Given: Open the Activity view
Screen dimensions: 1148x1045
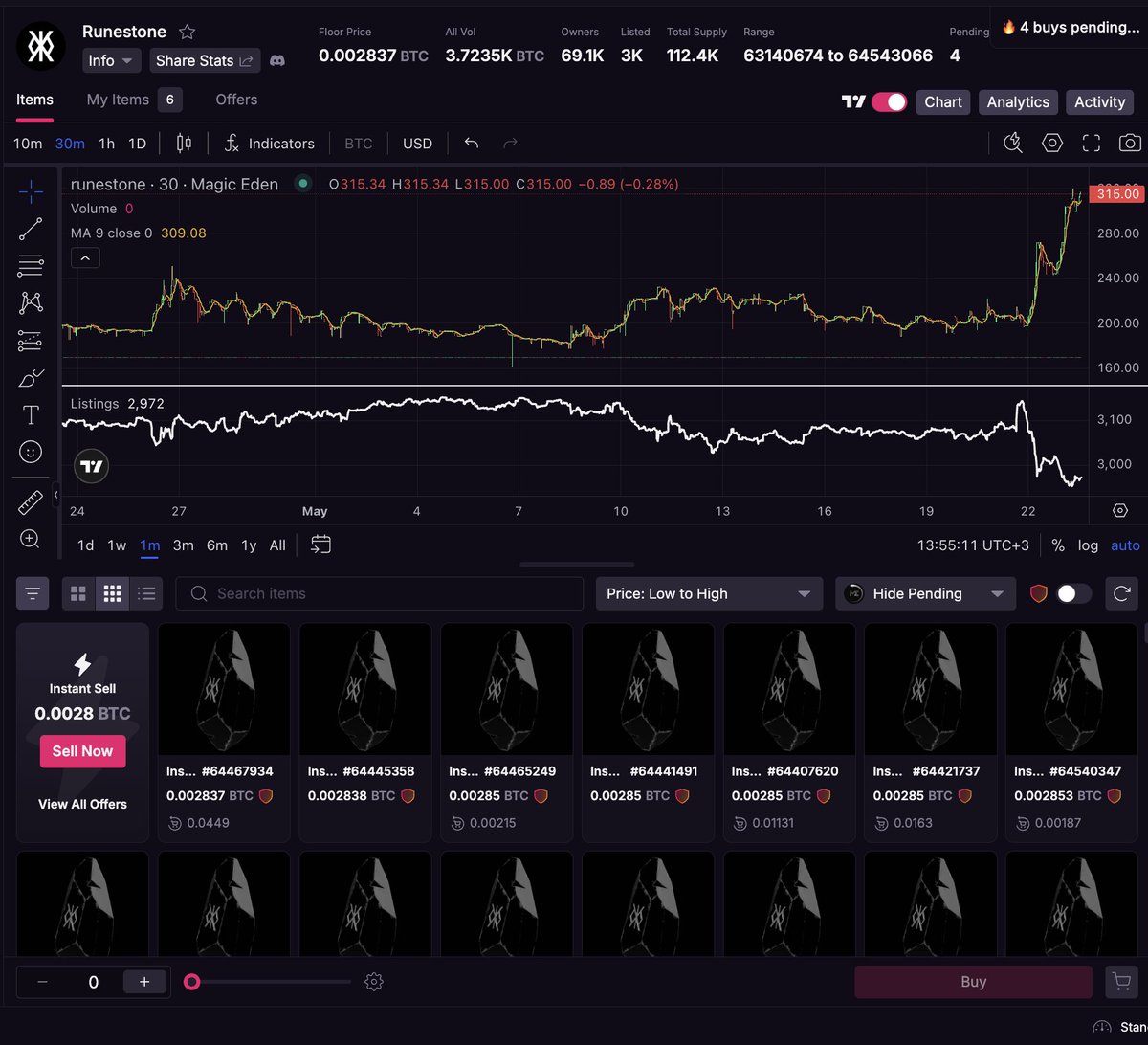Looking at the screenshot, I should click(1099, 102).
